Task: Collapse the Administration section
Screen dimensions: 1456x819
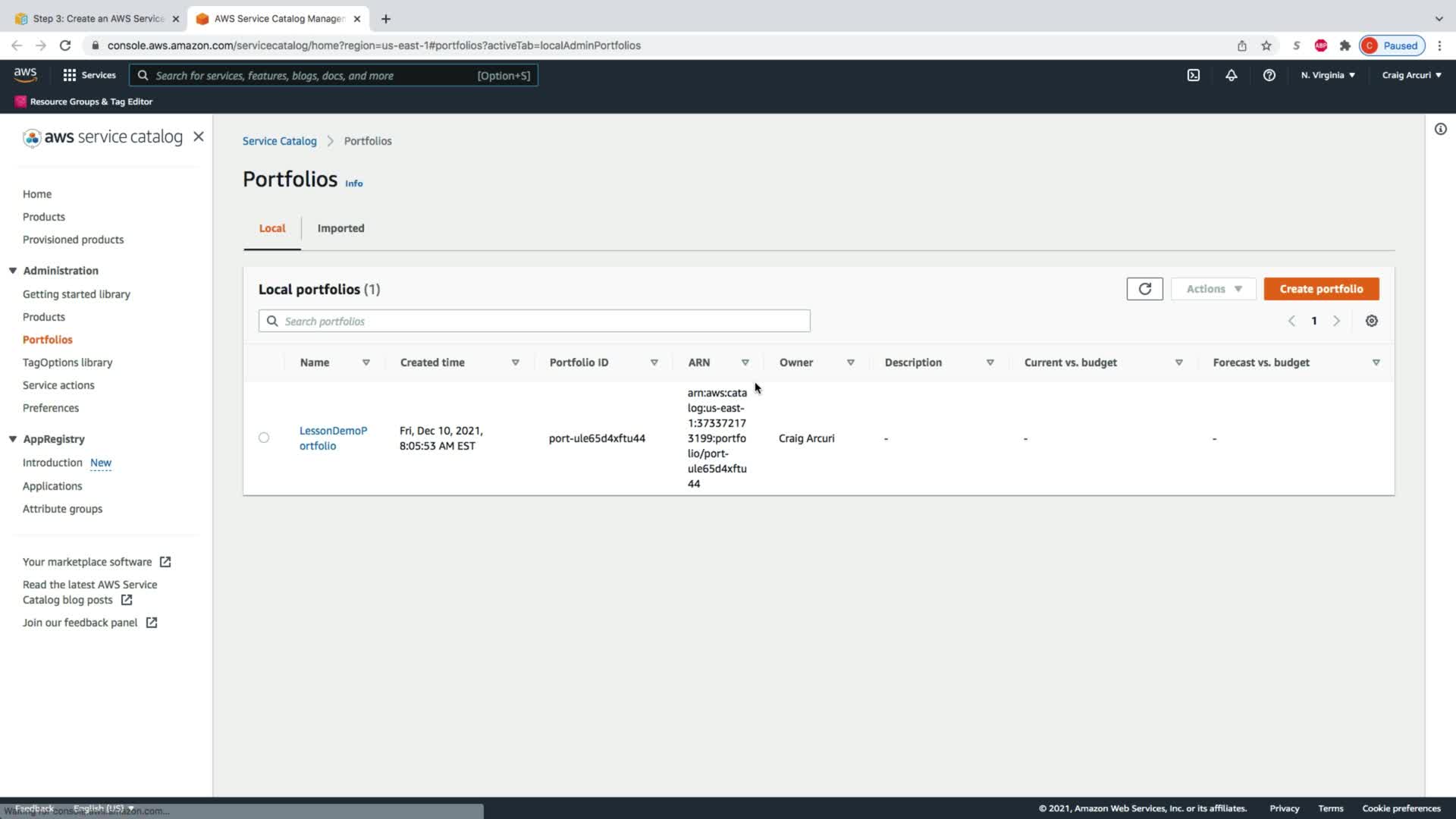Action: [13, 271]
